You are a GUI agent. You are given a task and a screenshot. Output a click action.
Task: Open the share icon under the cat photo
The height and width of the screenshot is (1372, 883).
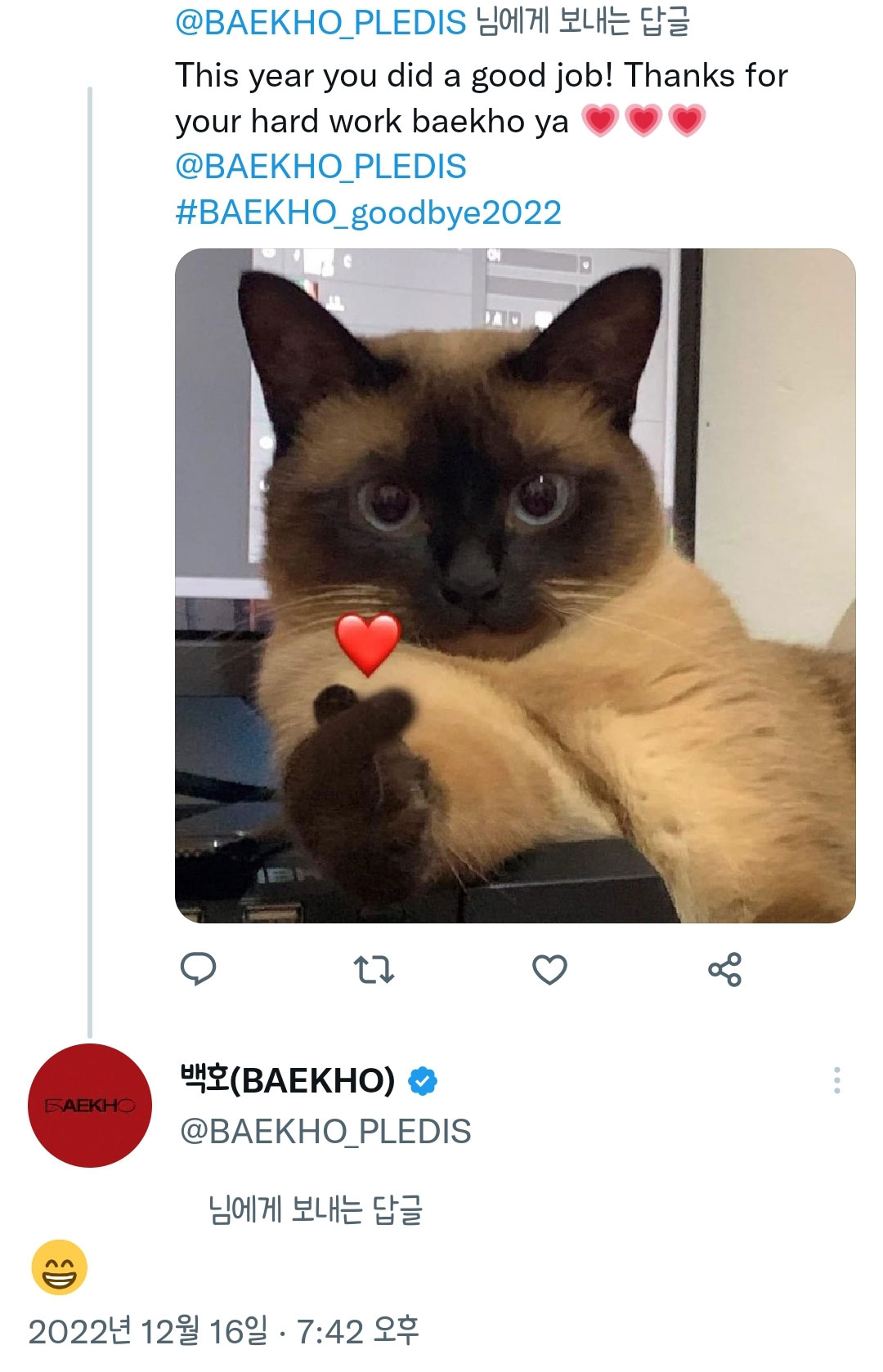tap(724, 969)
